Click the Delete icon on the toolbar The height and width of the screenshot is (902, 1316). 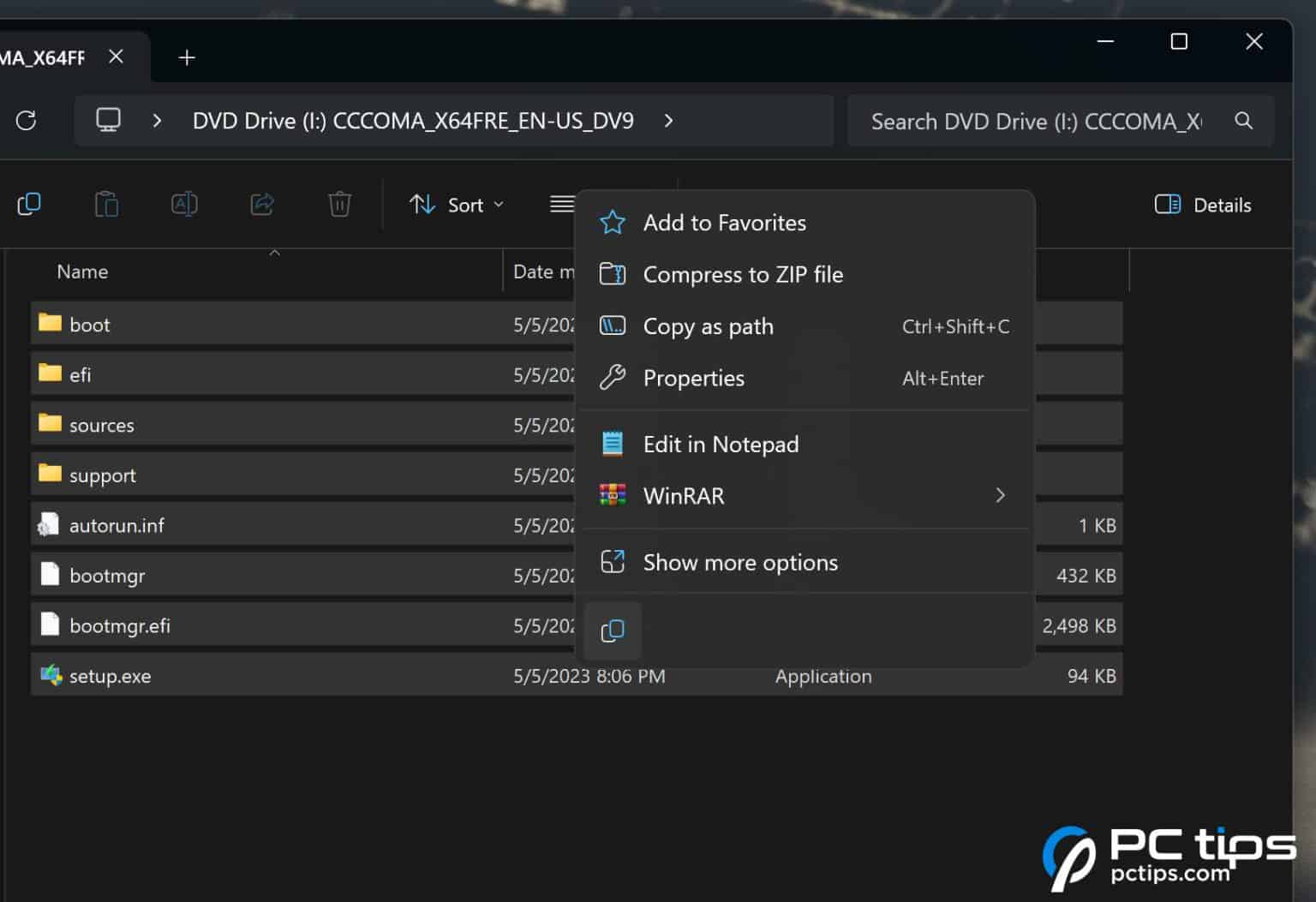339,204
